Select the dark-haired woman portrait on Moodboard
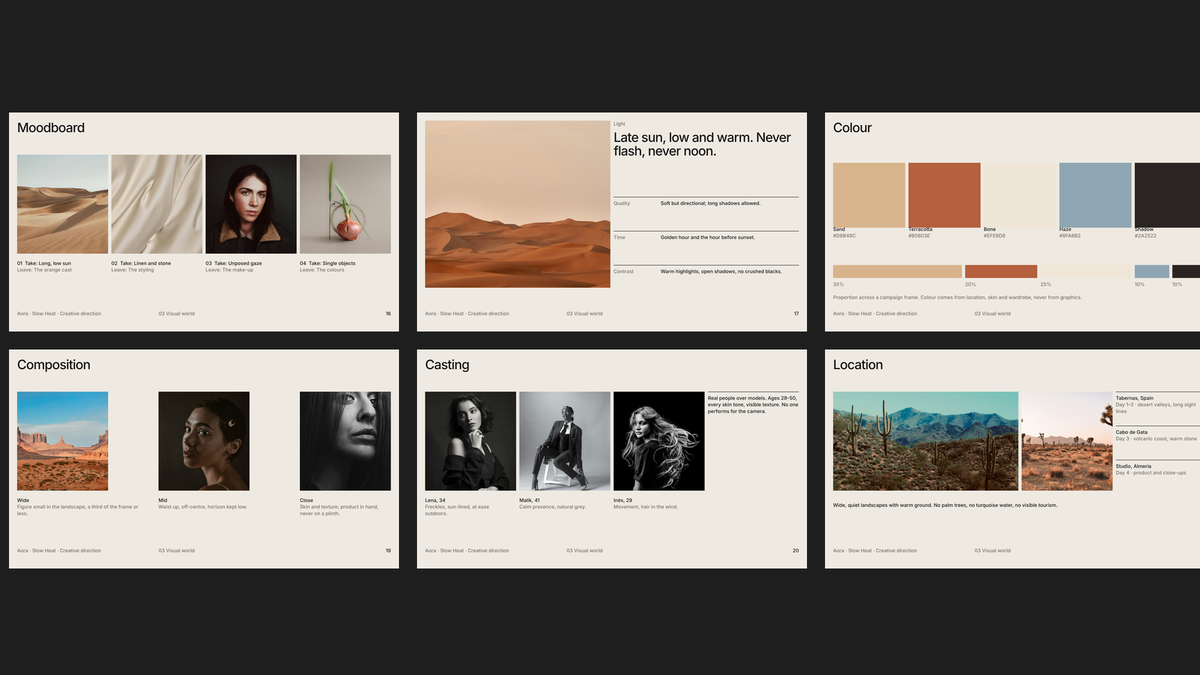Image resolution: width=1200 pixels, height=675 pixels. coord(251,204)
